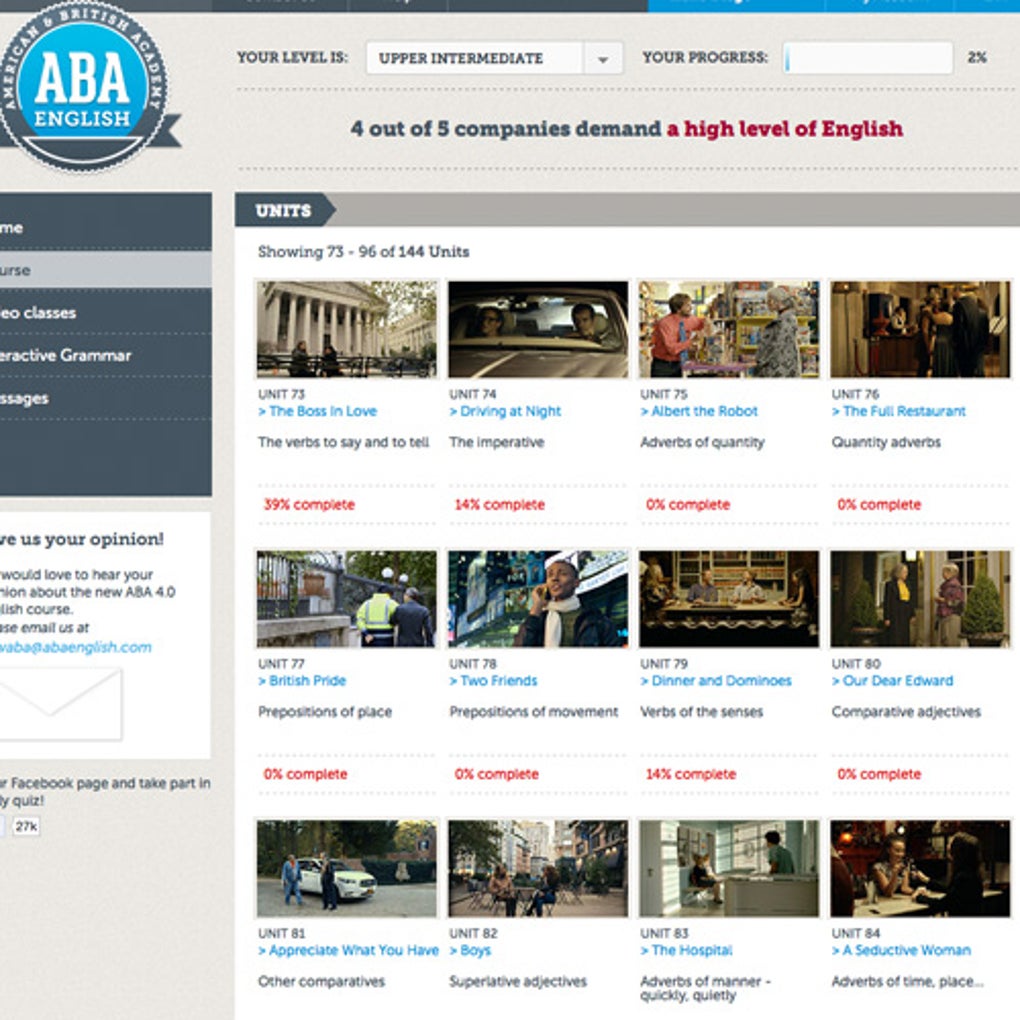Click the ABA English logo badge

(85, 87)
